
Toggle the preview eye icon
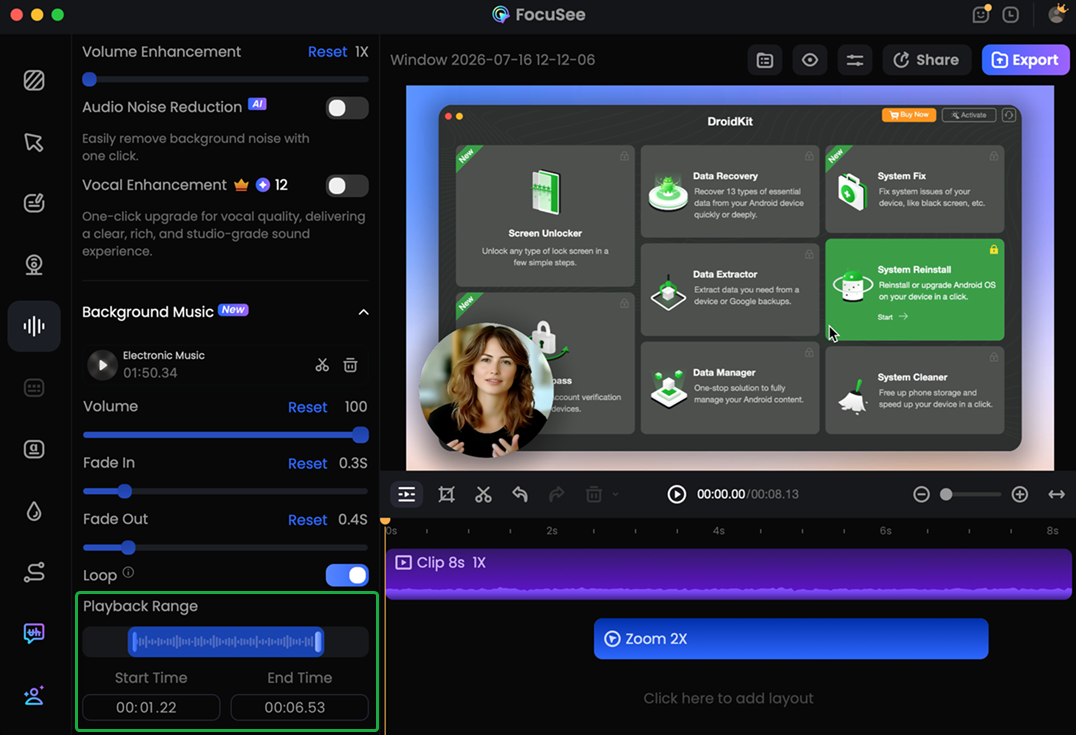(810, 60)
